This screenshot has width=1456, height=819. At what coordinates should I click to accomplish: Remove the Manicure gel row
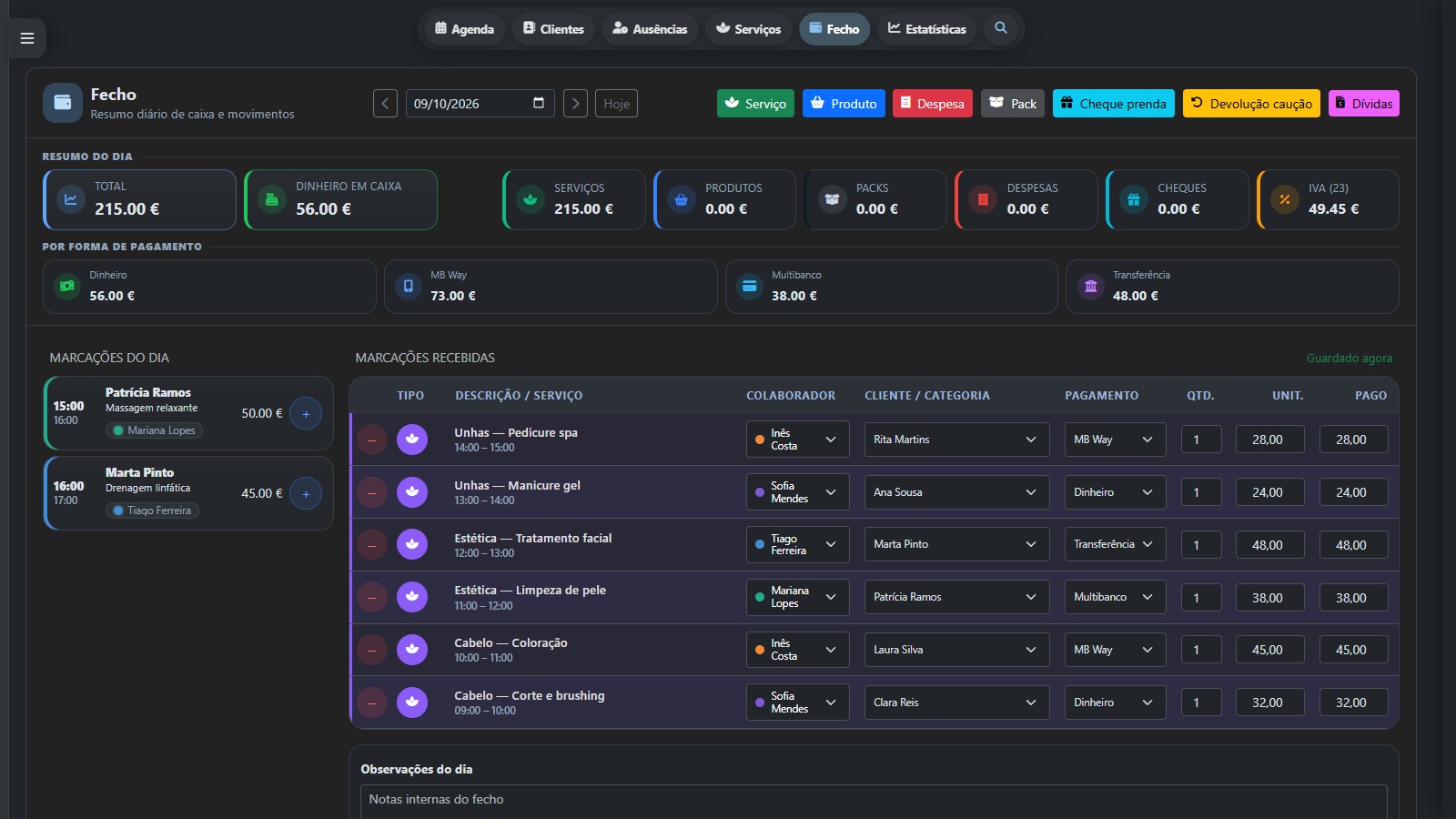(x=371, y=492)
